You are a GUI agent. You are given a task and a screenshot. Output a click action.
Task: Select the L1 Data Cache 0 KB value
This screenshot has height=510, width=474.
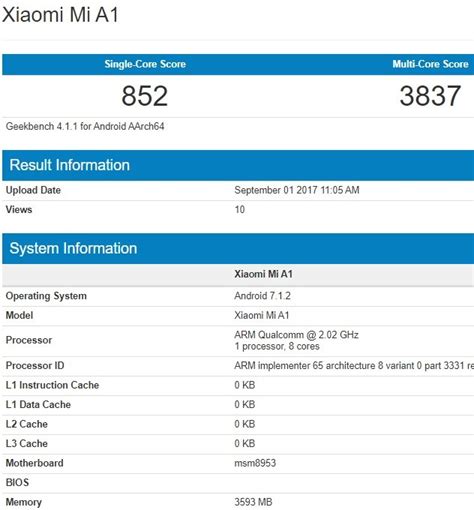(245, 405)
